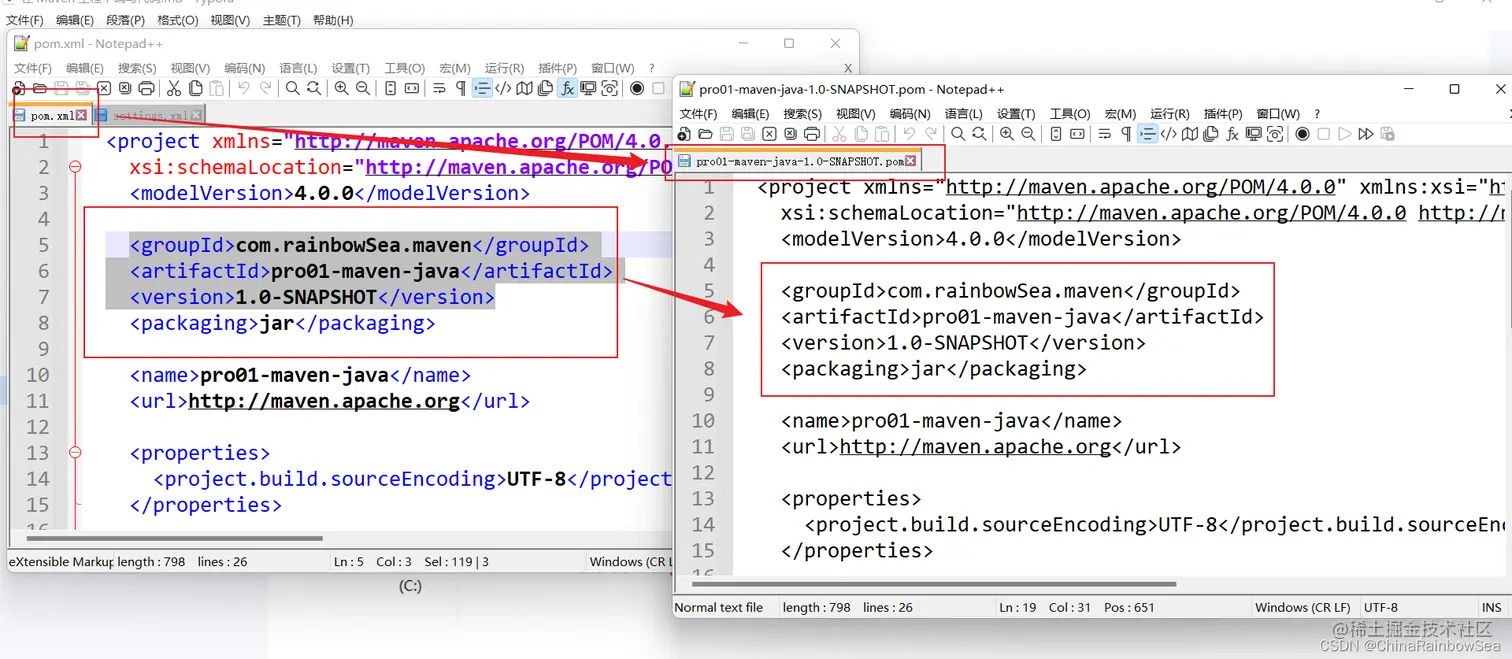Click New file icon in front Notepad++ window
The image size is (1512, 659).
pyautogui.click(x=684, y=134)
